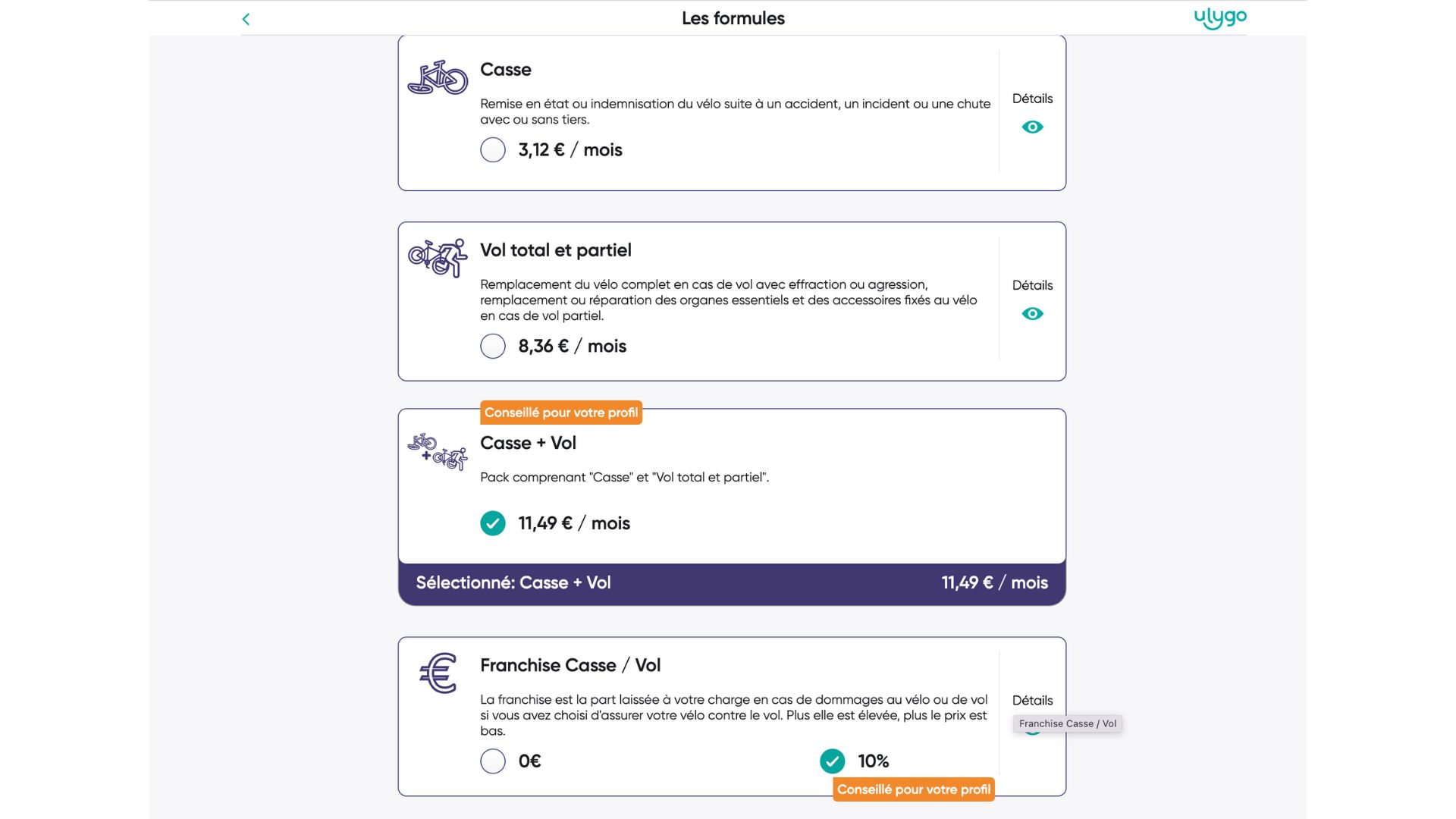1456x819 pixels.
Task: Click the Conseillé pour votre profil badge above Casse + Vol
Action: click(x=561, y=413)
